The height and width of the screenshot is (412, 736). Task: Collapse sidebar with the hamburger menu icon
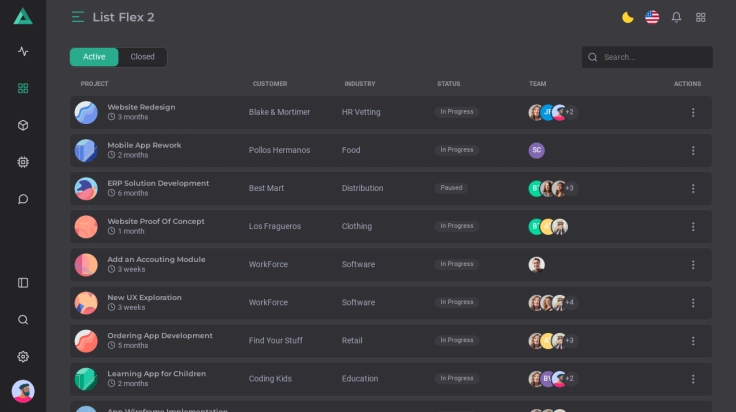coord(78,17)
